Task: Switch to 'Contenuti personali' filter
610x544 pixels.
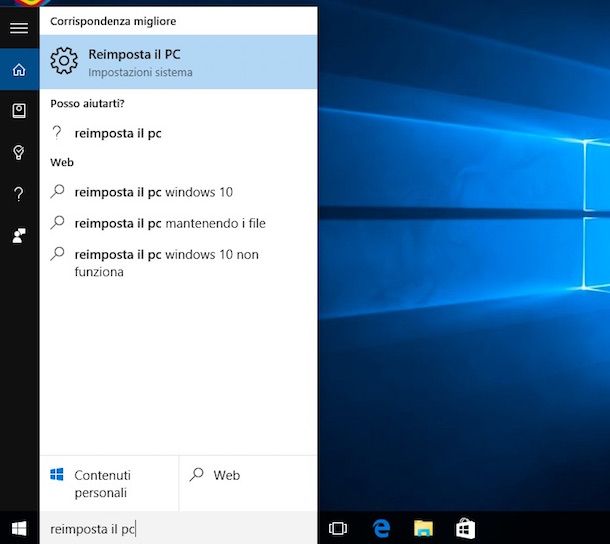Action: point(109,484)
